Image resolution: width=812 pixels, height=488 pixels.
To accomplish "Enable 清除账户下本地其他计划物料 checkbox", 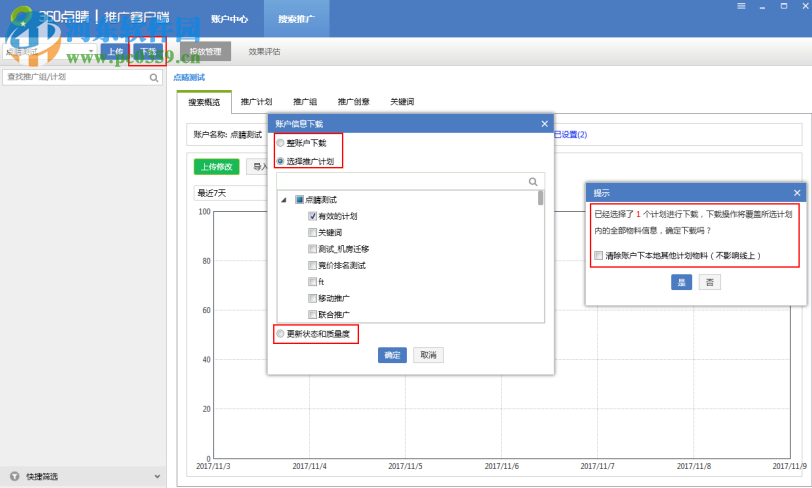I will [599, 255].
